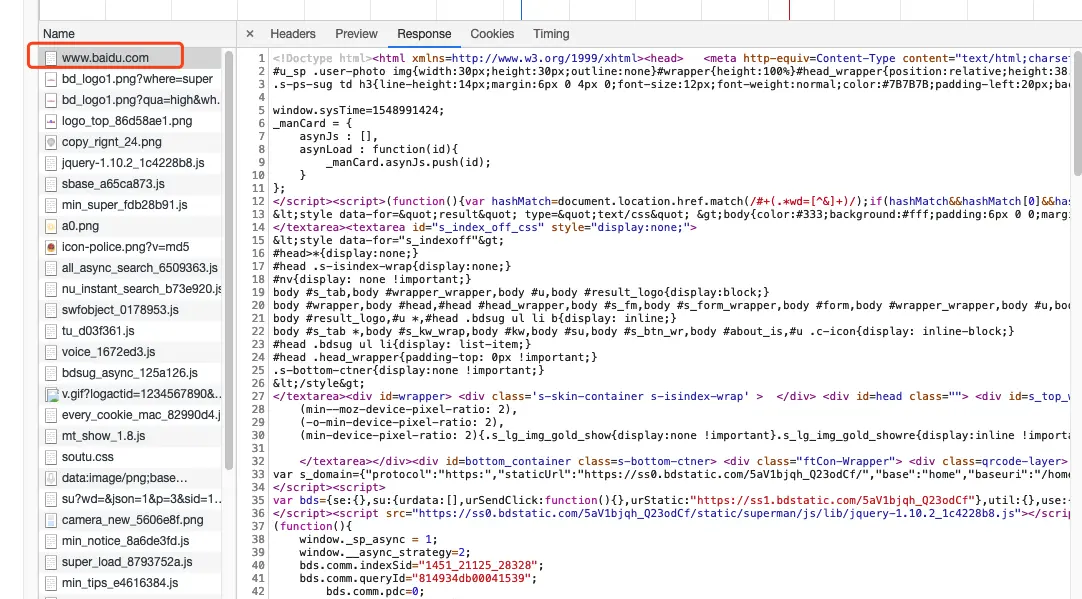Open bdsug_async_125a126.js request
The image size is (1082, 599).
coord(130,373)
